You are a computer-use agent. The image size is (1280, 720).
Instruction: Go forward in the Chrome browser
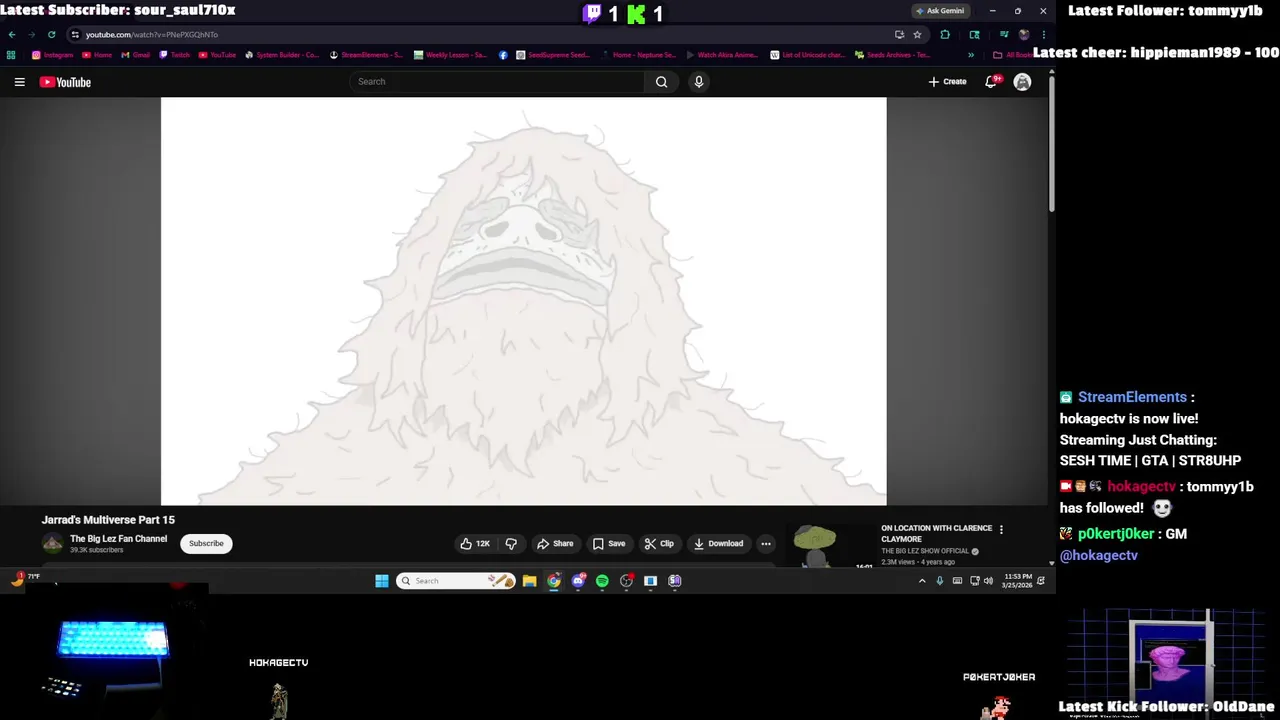point(31,34)
